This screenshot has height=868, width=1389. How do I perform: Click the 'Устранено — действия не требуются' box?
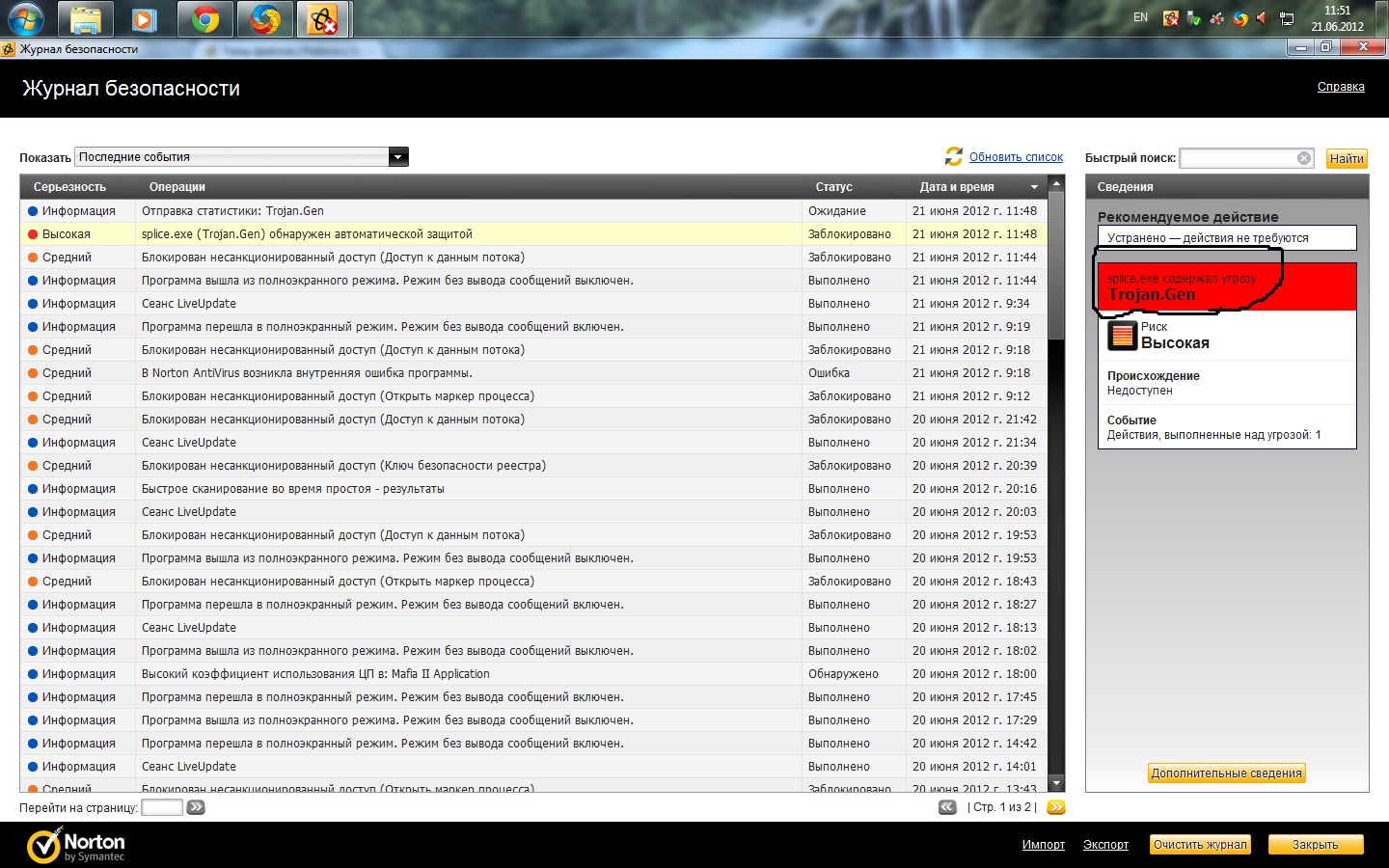click(x=1227, y=237)
